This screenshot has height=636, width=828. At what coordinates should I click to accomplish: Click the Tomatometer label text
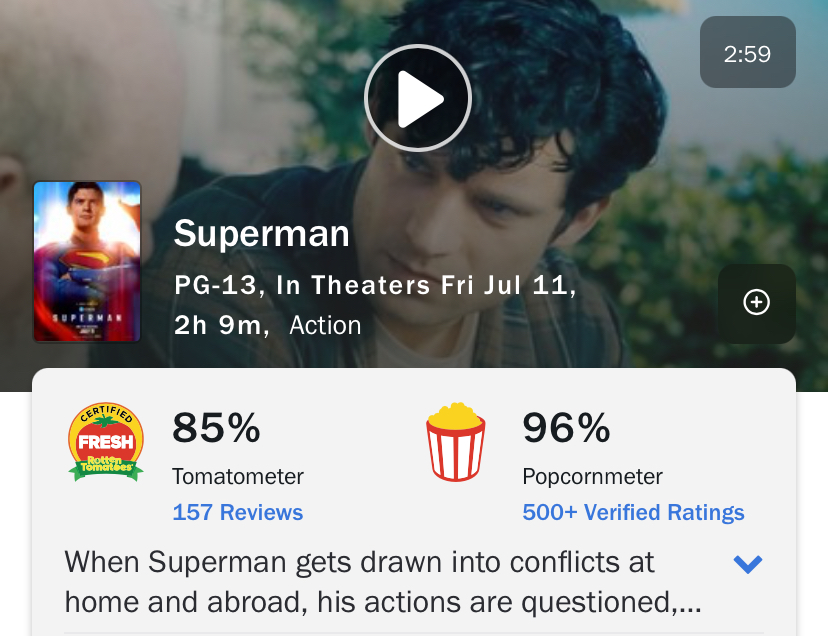click(x=238, y=476)
